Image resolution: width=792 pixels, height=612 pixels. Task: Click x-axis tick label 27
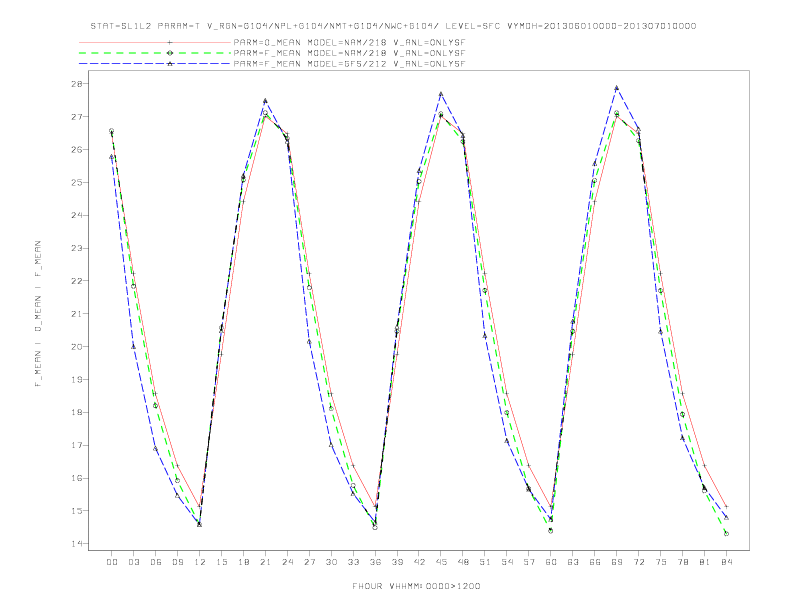pyautogui.click(x=310, y=562)
